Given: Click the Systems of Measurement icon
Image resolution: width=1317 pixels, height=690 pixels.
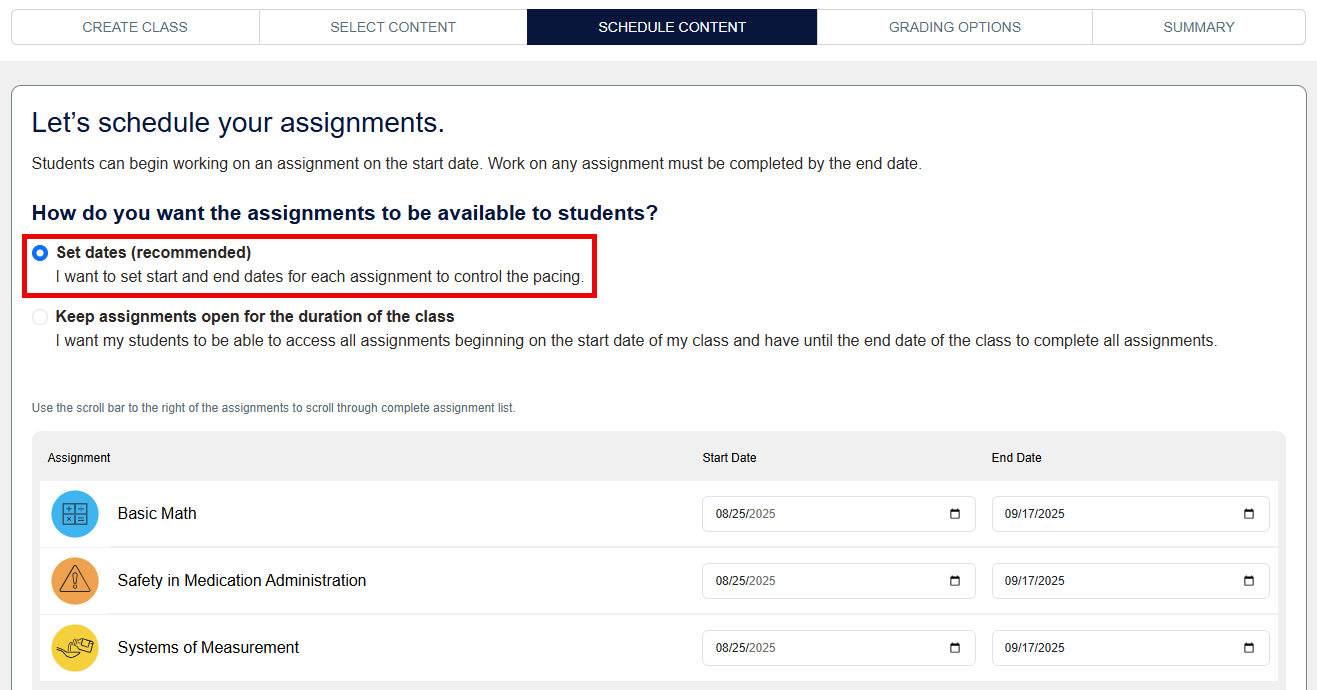Looking at the screenshot, I should [75, 648].
